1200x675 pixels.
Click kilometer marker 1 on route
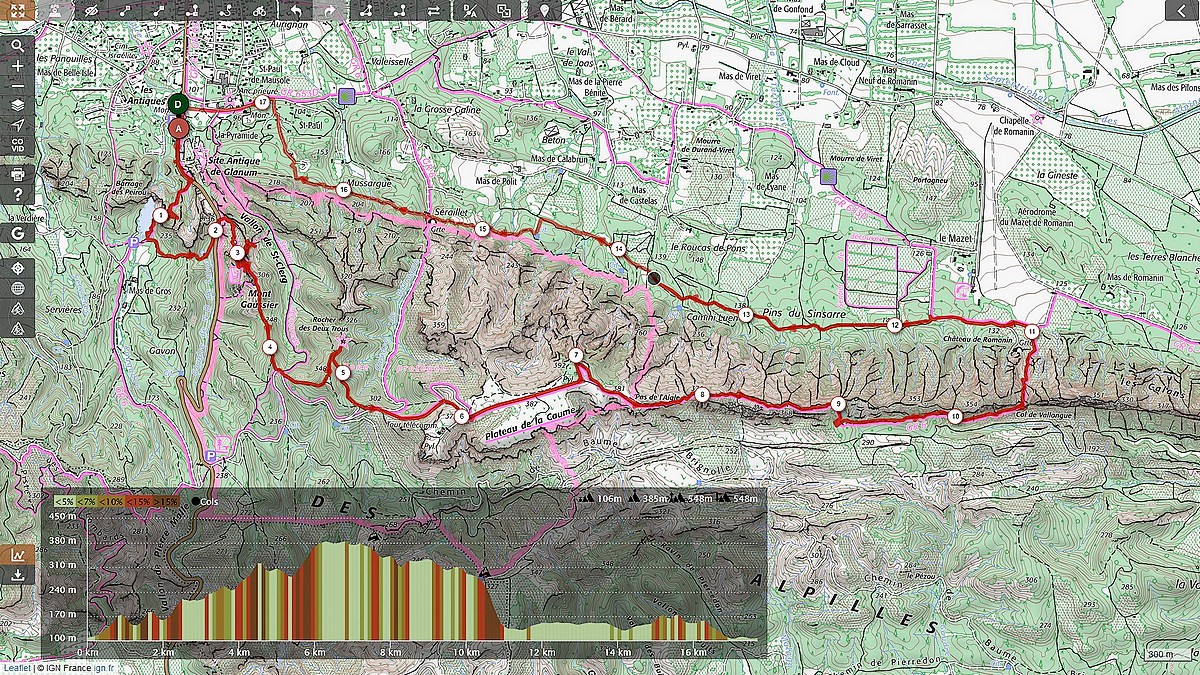pos(160,215)
